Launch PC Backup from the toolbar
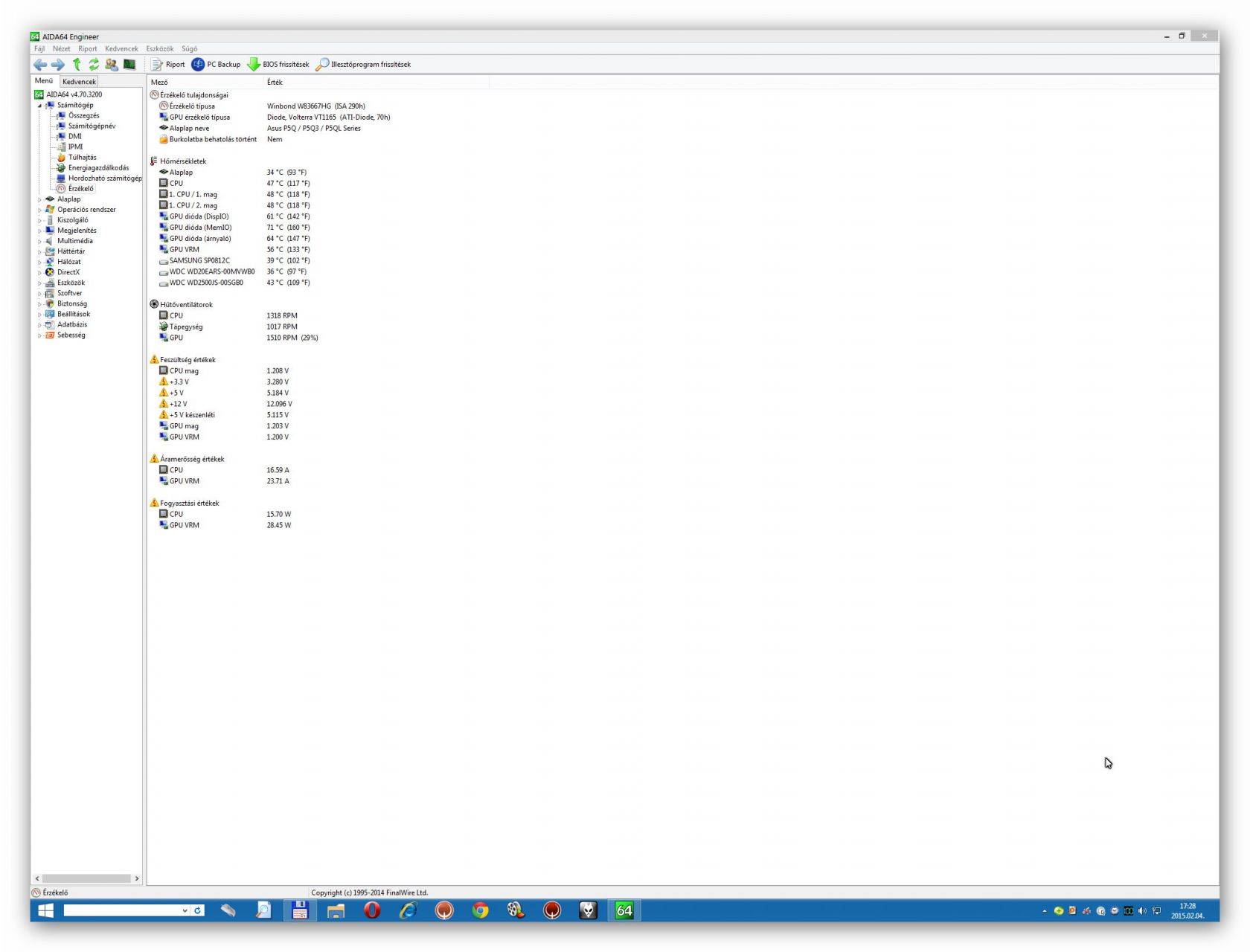This screenshot has height=952, width=1250. tap(216, 65)
